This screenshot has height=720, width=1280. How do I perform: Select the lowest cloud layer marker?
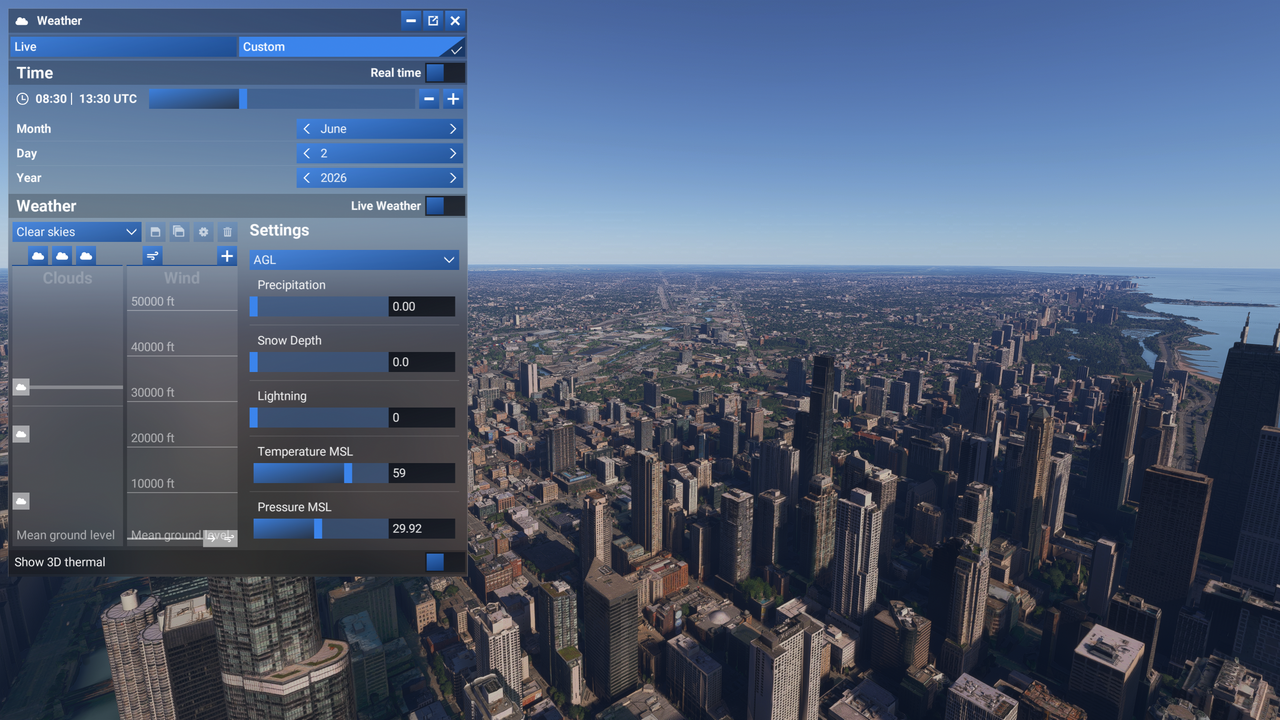(x=21, y=501)
